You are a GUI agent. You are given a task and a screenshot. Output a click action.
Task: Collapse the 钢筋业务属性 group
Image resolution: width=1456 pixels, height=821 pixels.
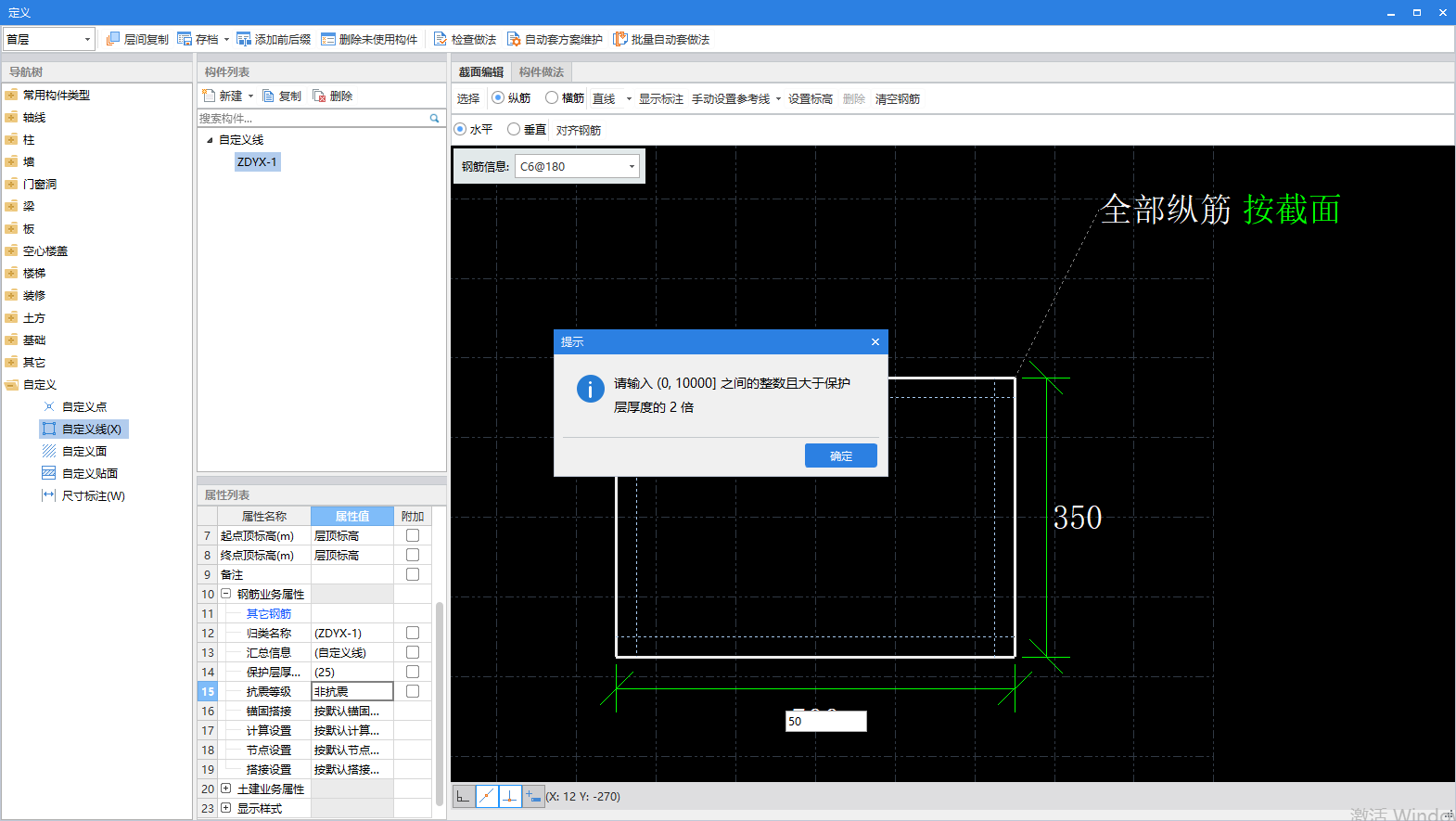coord(225,594)
